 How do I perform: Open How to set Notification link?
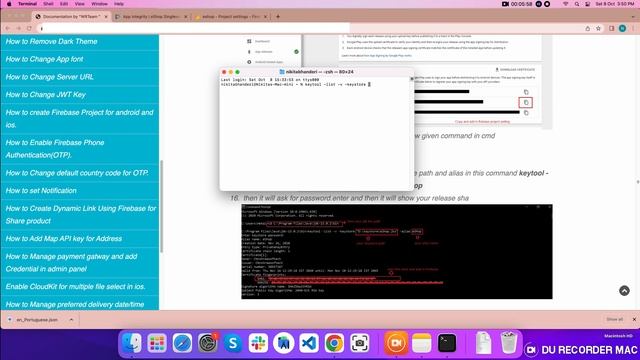pos(41,191)
